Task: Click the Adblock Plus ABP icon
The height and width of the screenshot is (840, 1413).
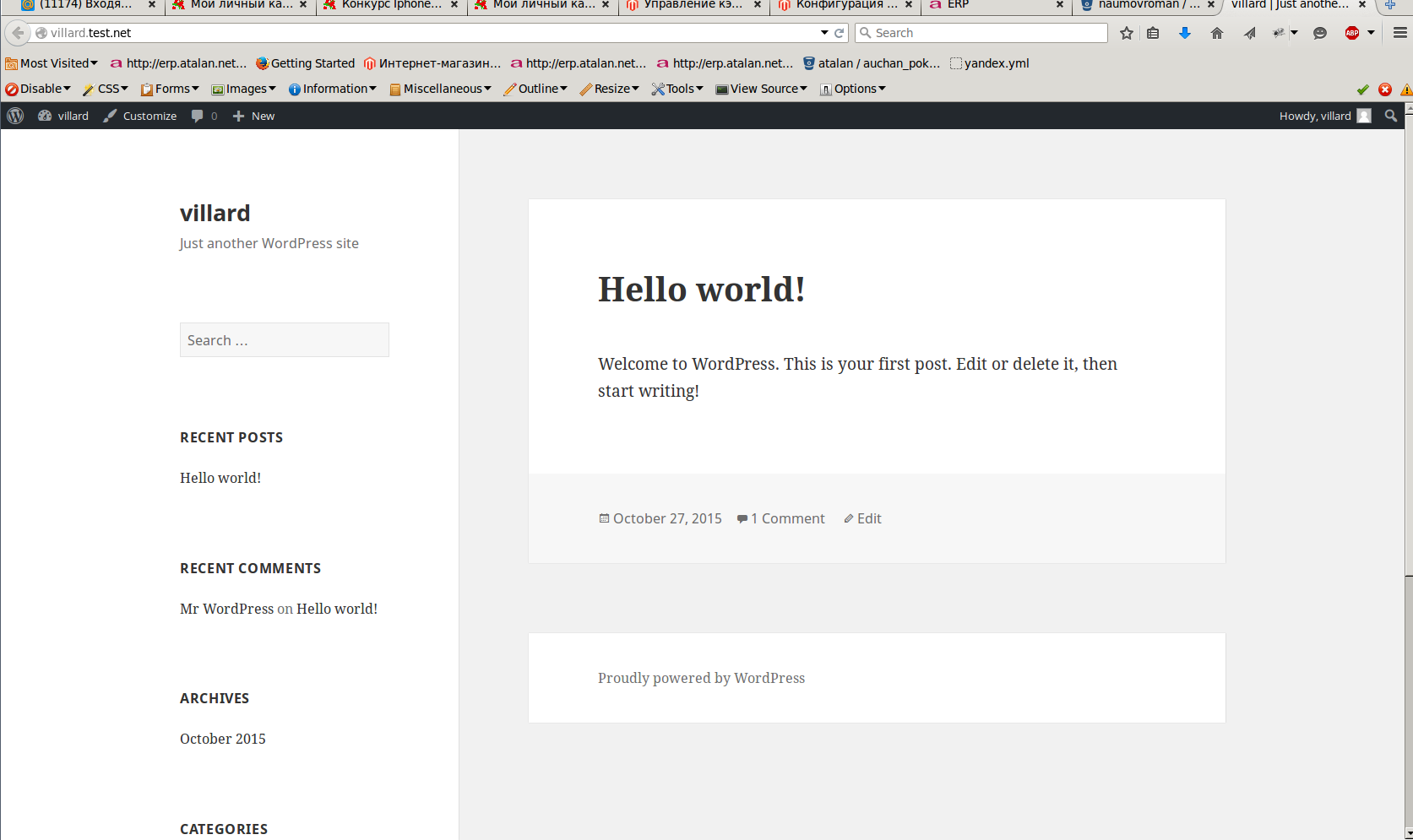Action: (1352, 33)
